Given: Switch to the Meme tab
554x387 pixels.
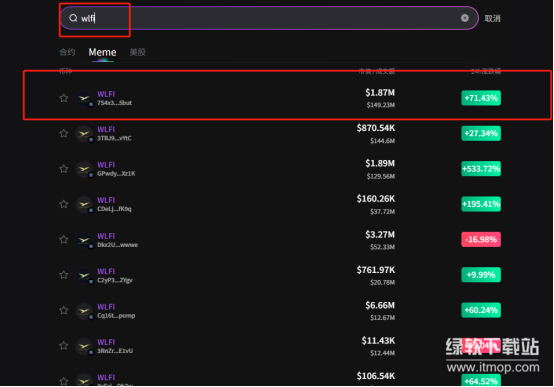Looking at the screenshot, I should pos(102,52).
